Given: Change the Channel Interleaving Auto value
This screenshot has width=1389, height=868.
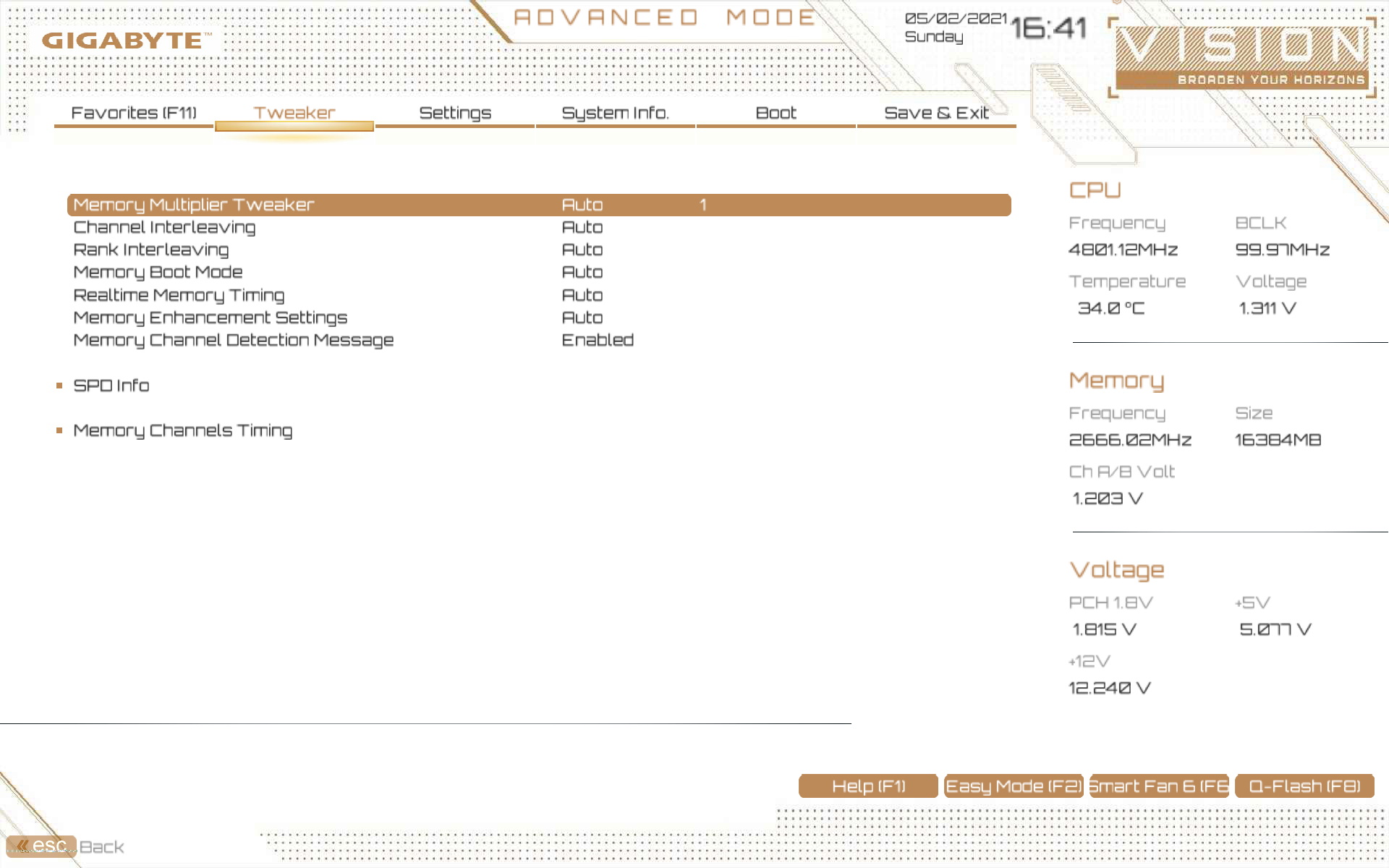Looking at the screenshot, I should coord(582,227).
